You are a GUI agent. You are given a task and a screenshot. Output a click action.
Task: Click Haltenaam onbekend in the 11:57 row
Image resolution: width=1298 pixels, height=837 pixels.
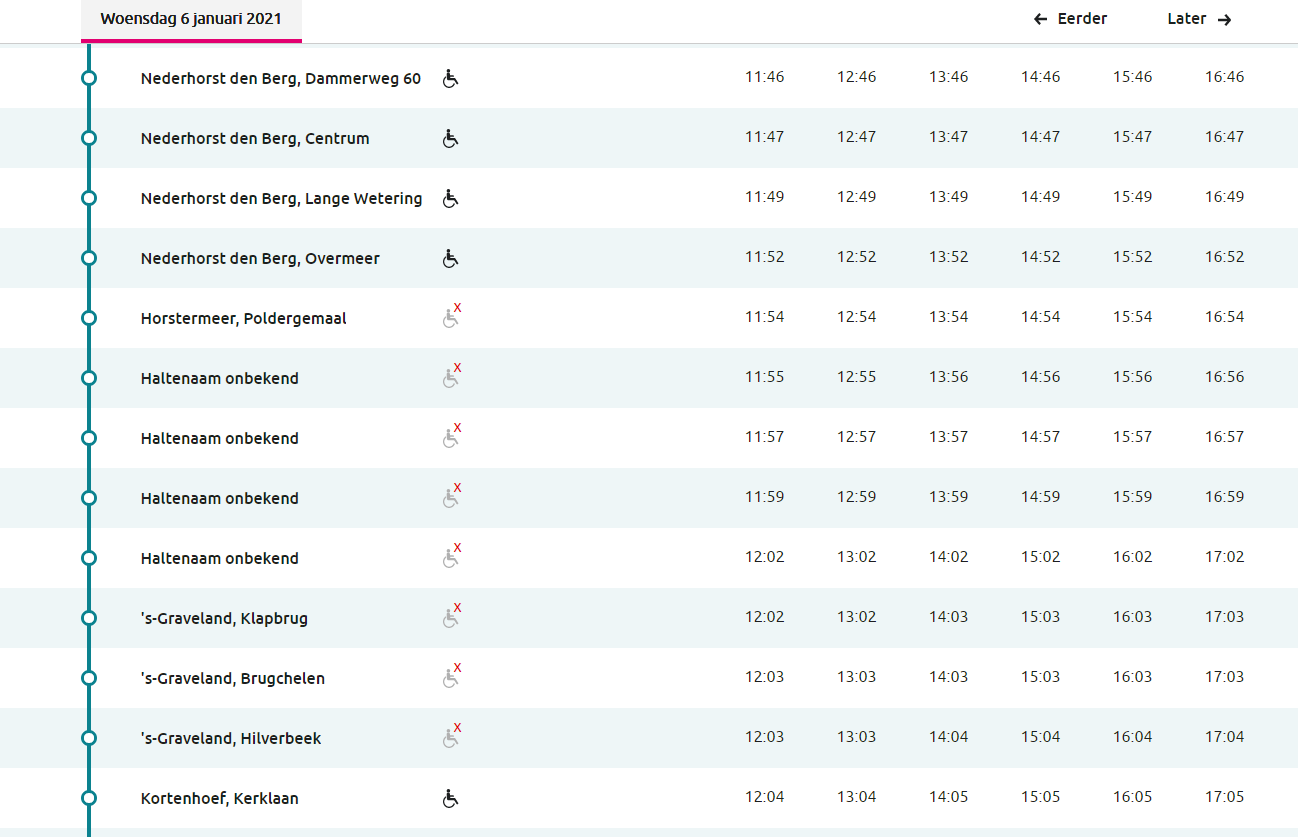click(220, 438)
